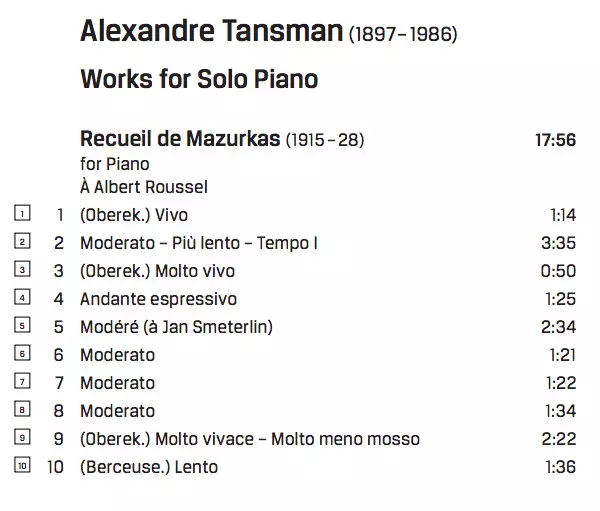
Task: Click the boxed track number 10 icon
Action: (x=23, y=465)
